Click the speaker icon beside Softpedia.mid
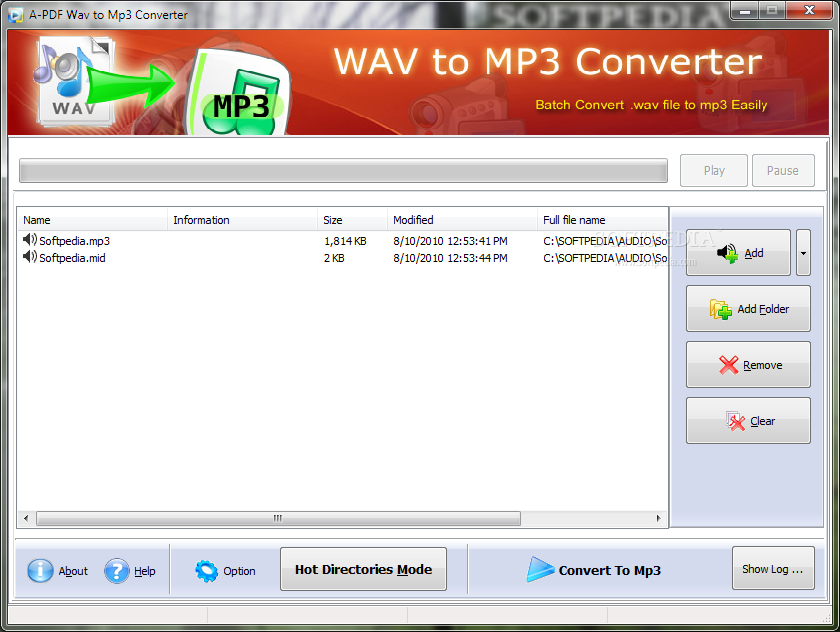The image size is (840, 632). 30,257
